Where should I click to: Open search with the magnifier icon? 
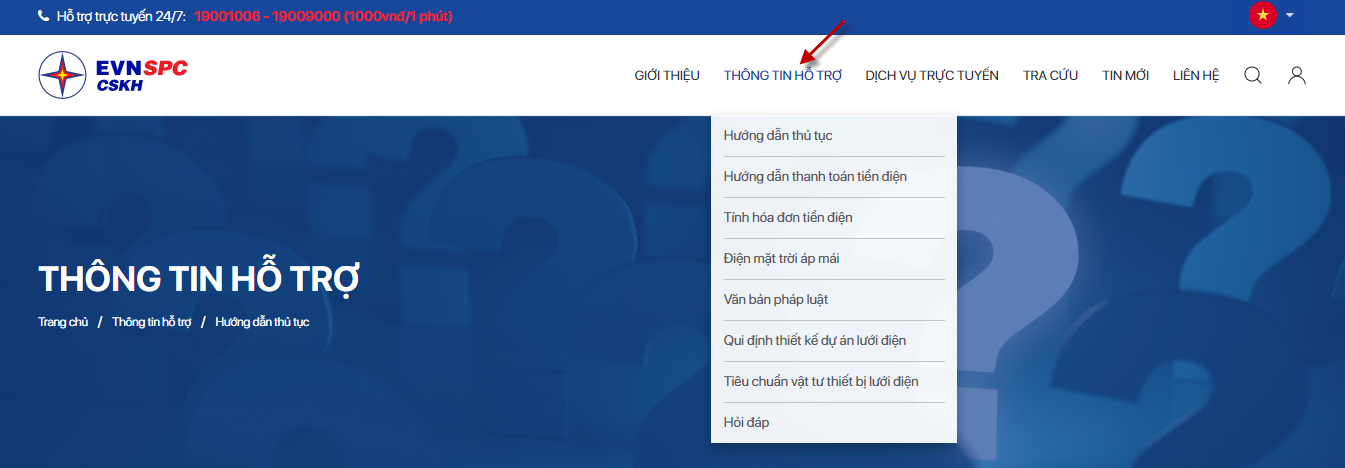pos(1252,75)
